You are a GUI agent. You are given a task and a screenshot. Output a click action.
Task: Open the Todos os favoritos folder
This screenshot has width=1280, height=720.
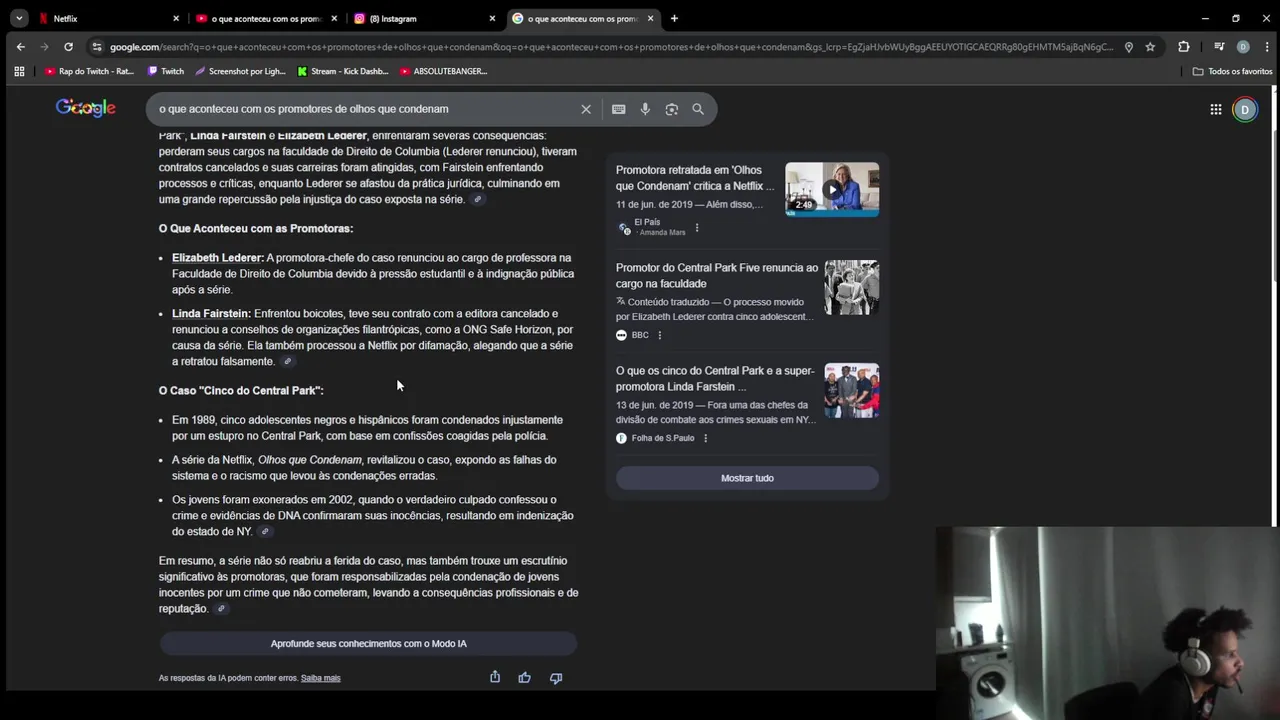(1232, 71)
